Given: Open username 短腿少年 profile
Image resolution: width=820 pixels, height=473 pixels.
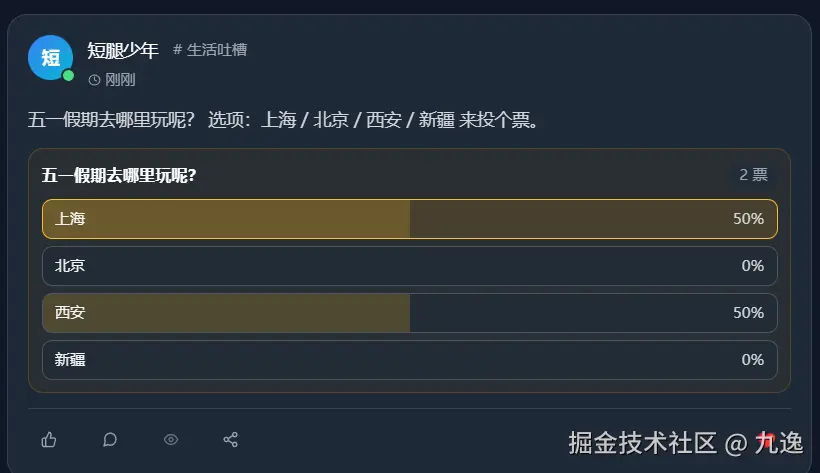Looking at the screenshot, I should point(123,51).
